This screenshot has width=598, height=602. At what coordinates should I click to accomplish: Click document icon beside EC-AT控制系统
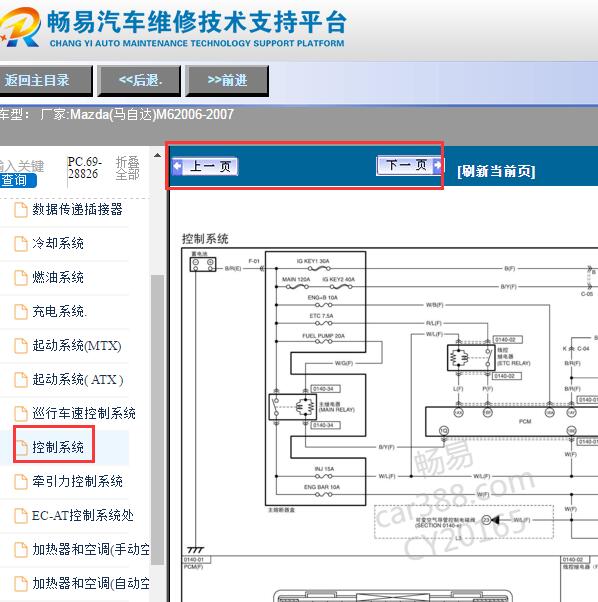tap(21, 516)
